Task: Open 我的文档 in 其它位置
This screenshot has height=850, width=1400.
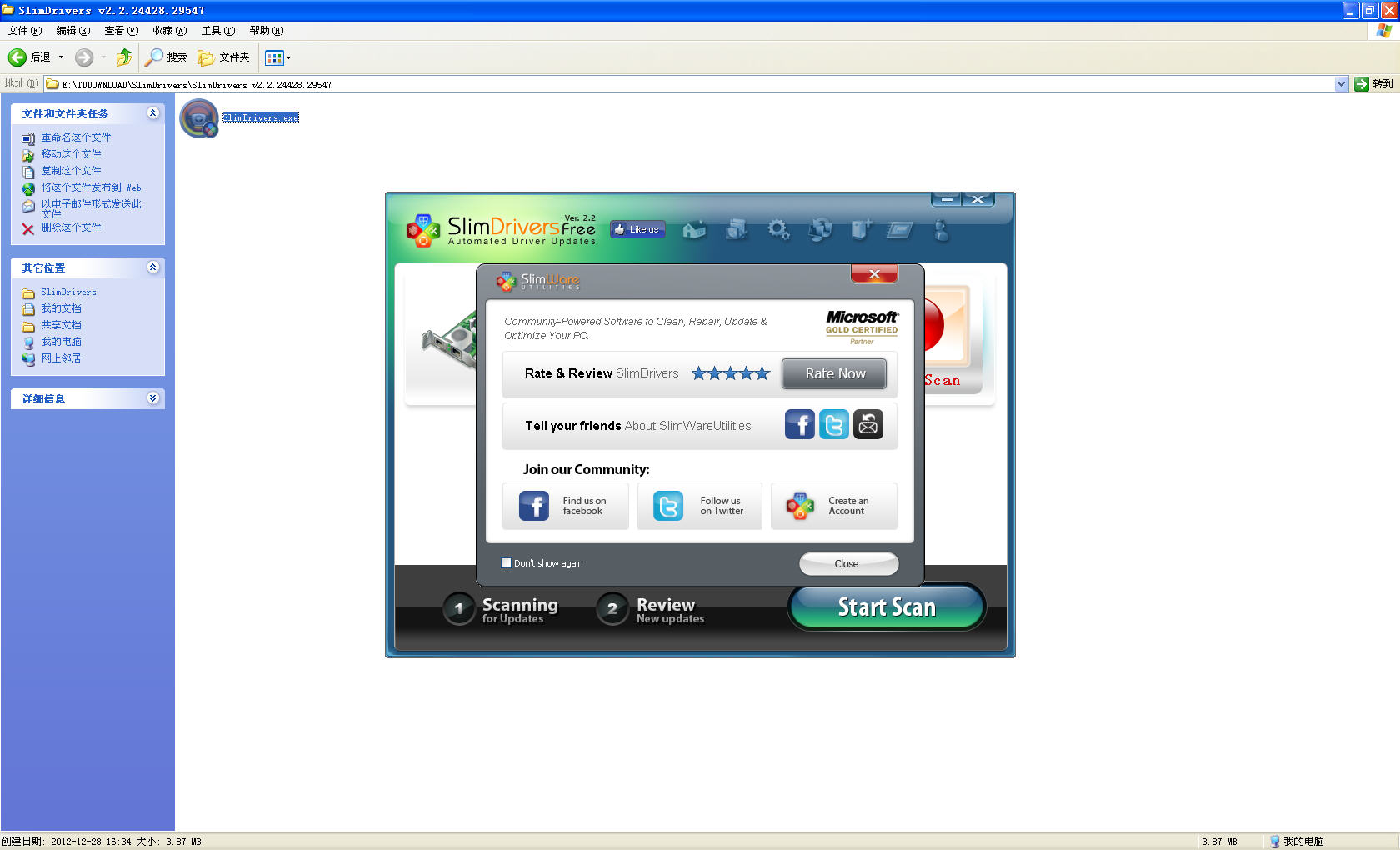Action: tap(61, 308)
